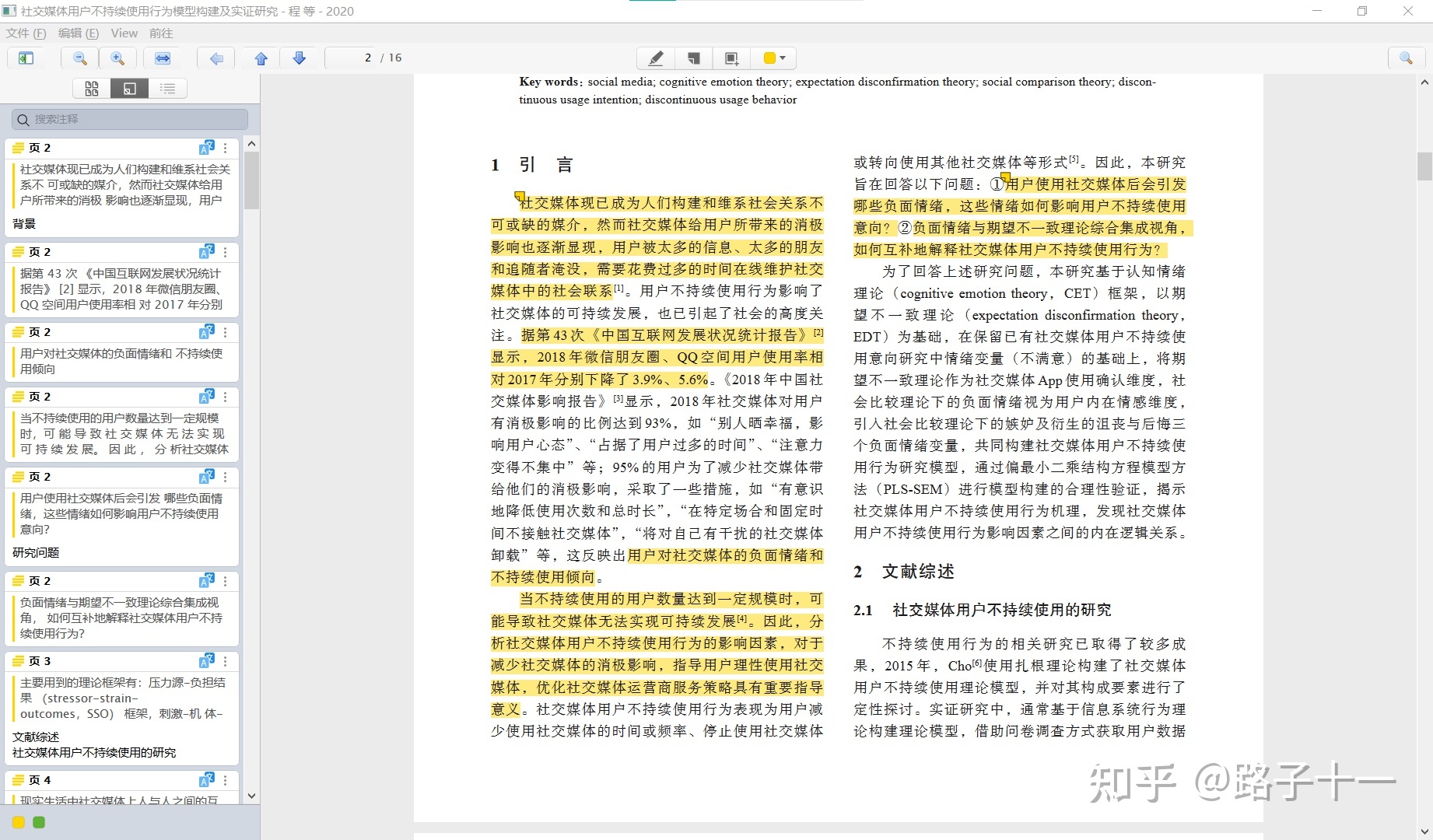1433x840 pixels.
Task: Jump to previous page up arrow
Action: 261,58
